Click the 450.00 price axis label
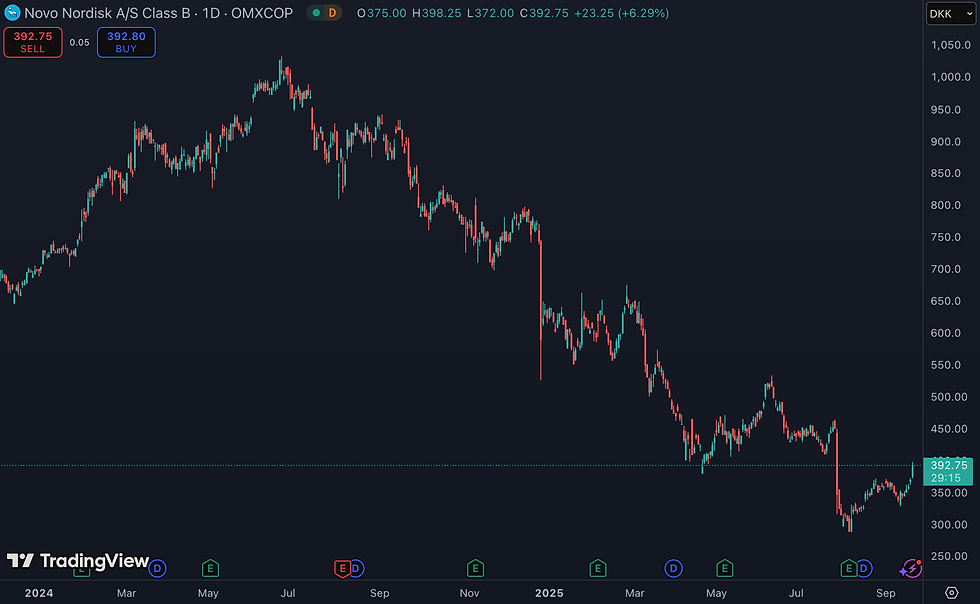This screenshot has width=980, height=604. (x=949, y=429)
